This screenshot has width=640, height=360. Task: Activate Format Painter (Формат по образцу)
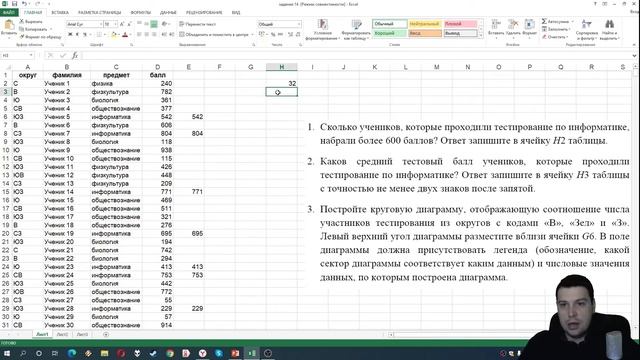40,37
